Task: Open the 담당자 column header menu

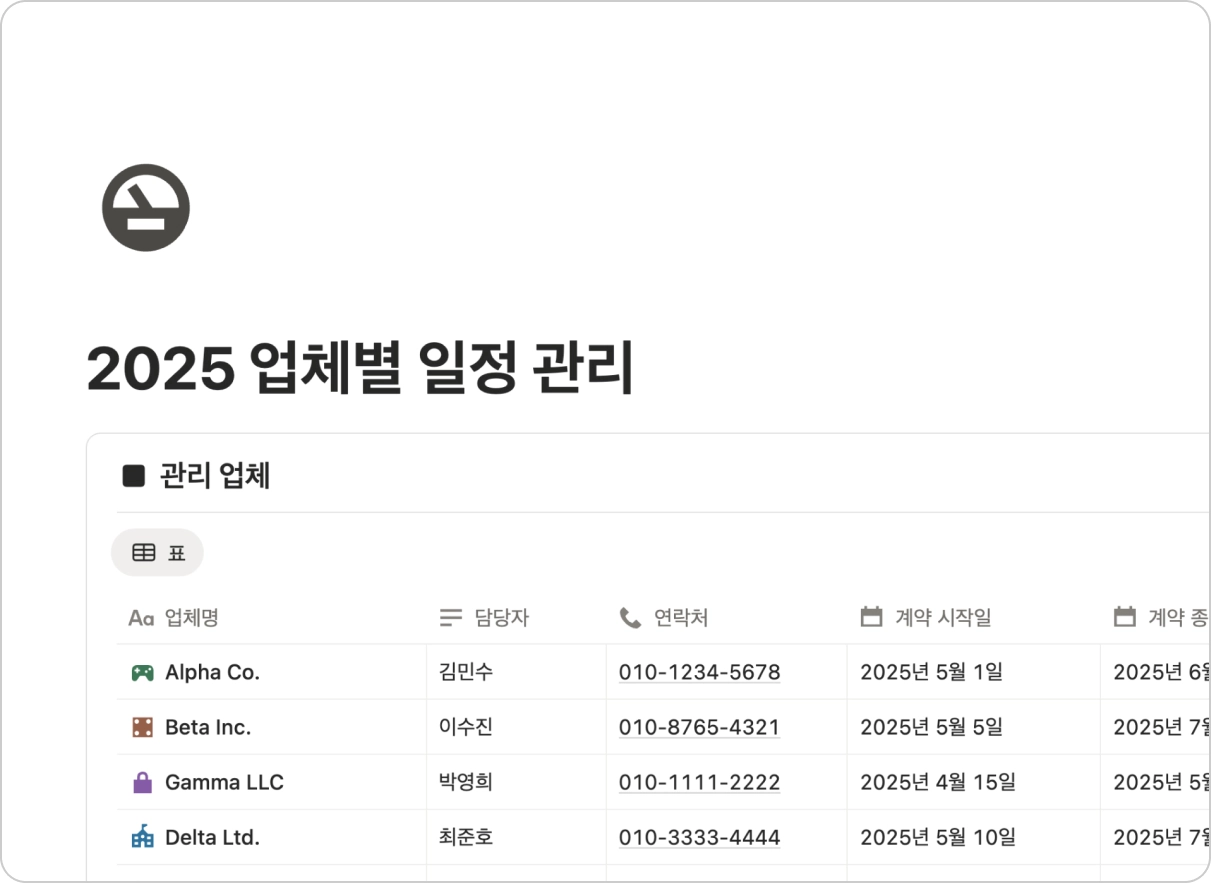Action: (x=501, y=618)
